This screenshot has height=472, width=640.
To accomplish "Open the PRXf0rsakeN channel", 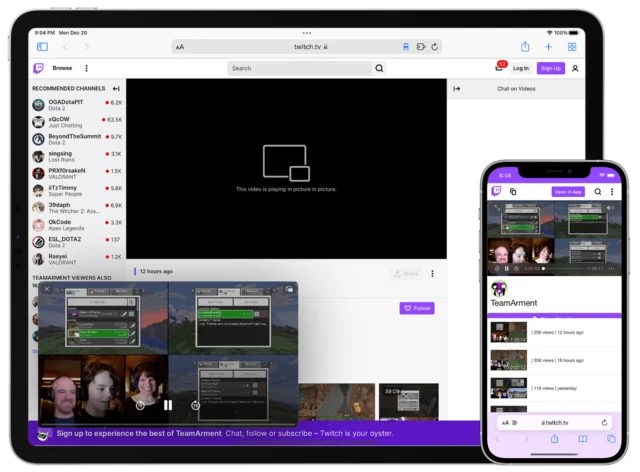I will [x=77, y=174].
